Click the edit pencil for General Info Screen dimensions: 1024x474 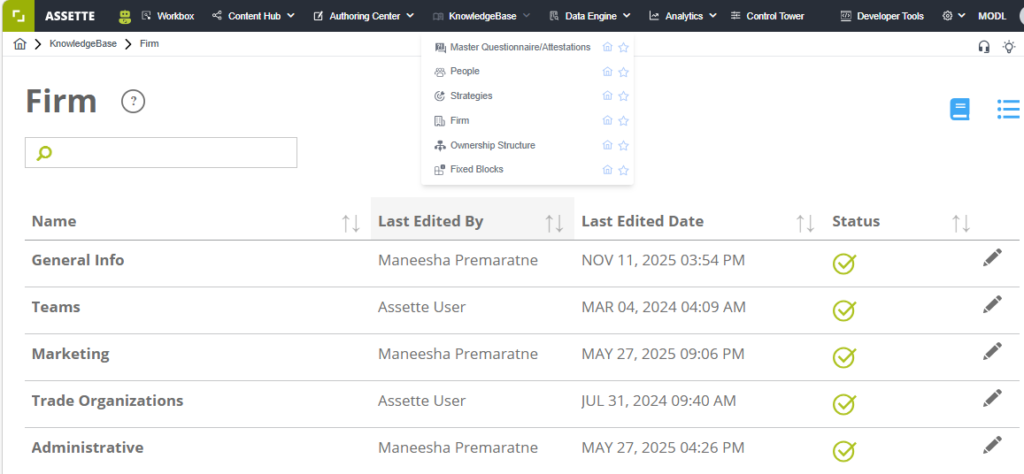pyautogui.click(x=991, y=259)
